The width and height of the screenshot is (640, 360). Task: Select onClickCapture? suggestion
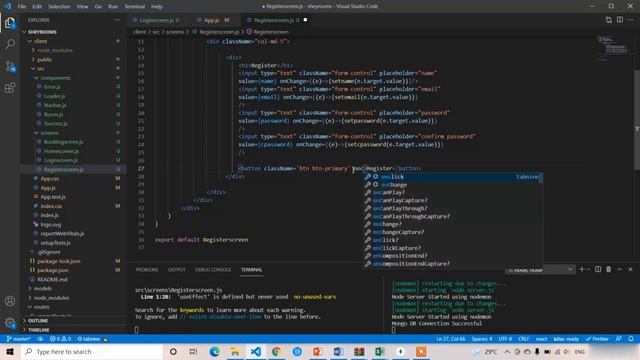point(452,248)
